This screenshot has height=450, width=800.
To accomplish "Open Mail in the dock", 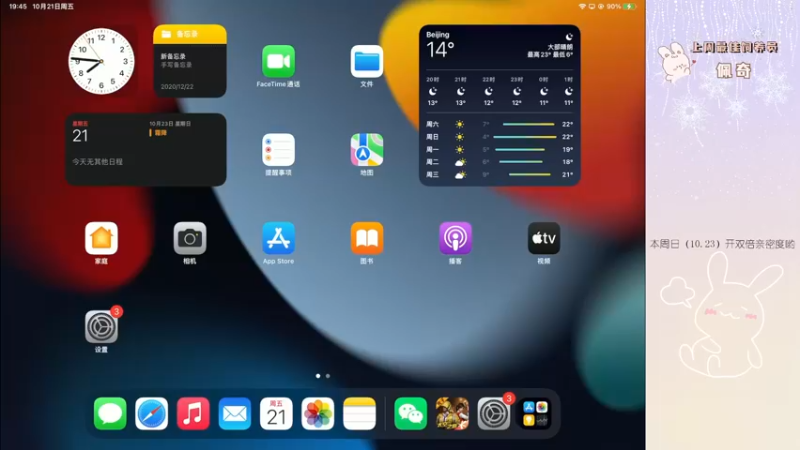I will 235,413.
